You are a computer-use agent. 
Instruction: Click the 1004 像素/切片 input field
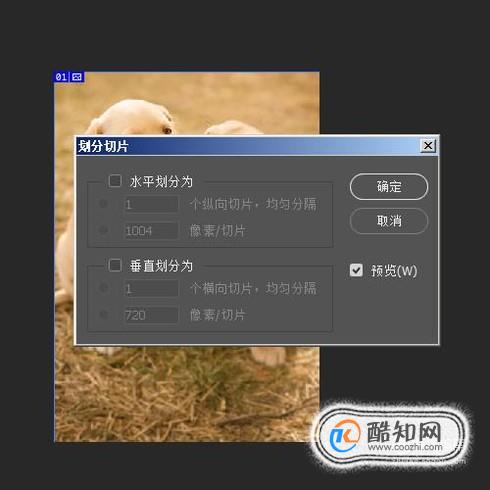pyautogui.click(x=151, y=230)
